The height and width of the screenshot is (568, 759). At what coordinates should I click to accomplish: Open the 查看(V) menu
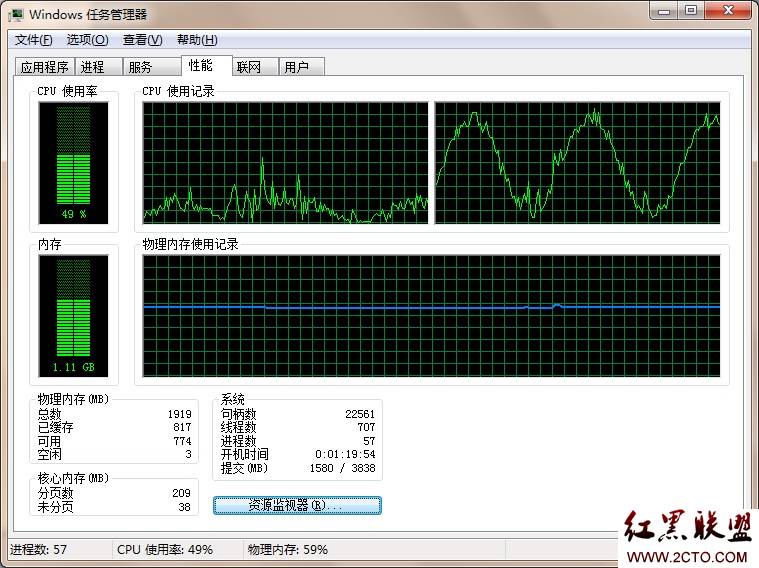click(x=142, y=40)
